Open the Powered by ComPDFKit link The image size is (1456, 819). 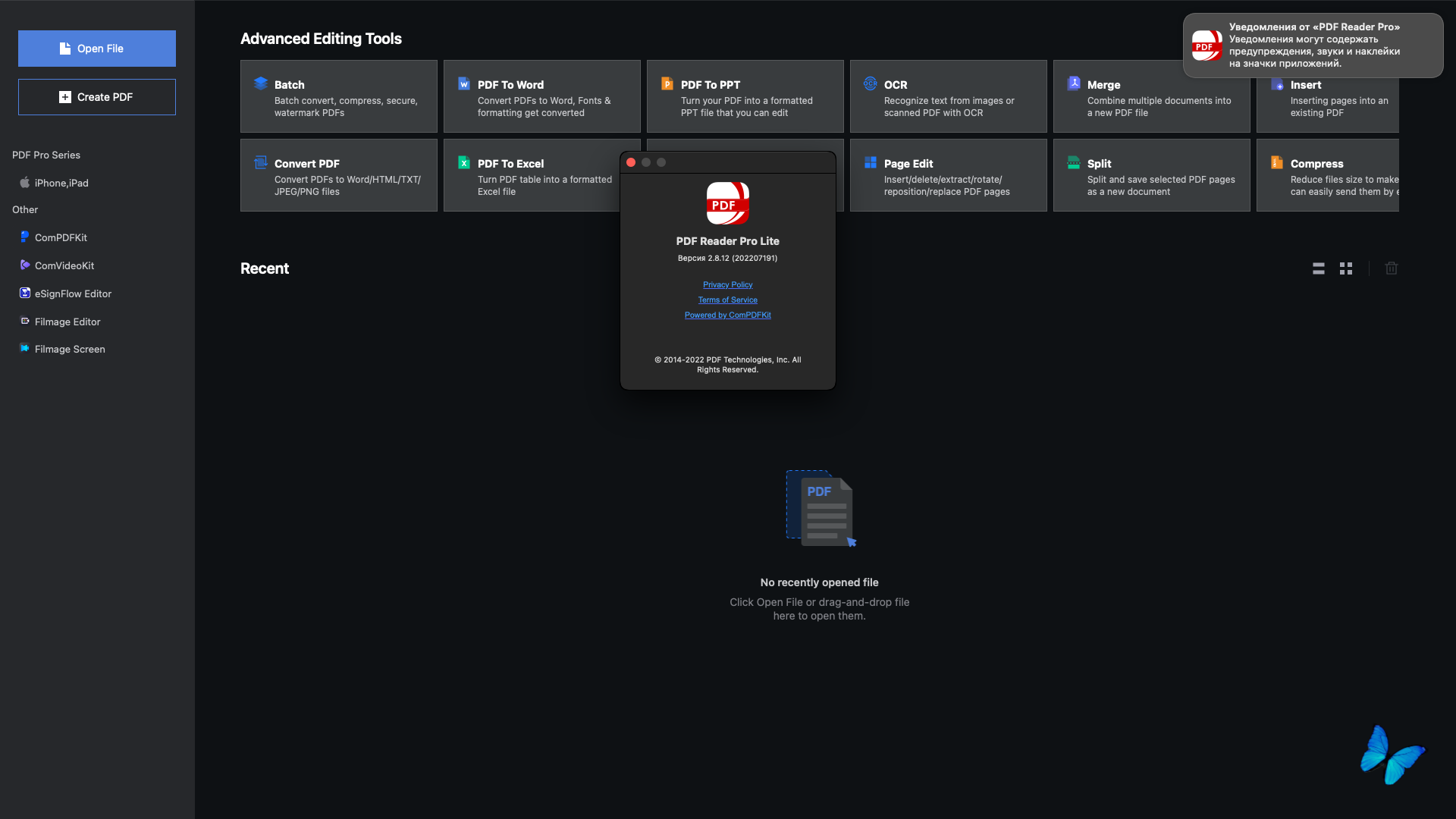coord(728,315)
